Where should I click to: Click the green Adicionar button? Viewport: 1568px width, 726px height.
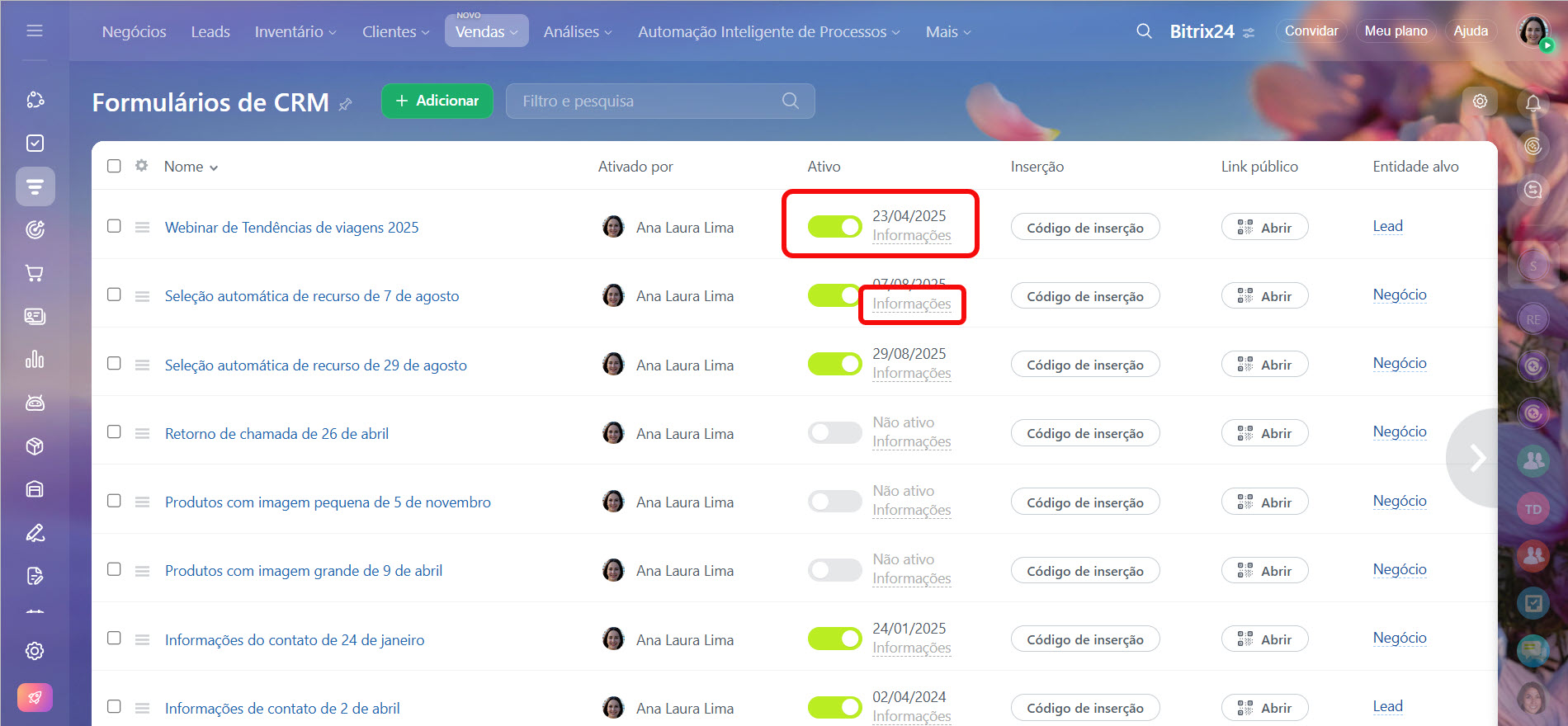coord(437,101)
